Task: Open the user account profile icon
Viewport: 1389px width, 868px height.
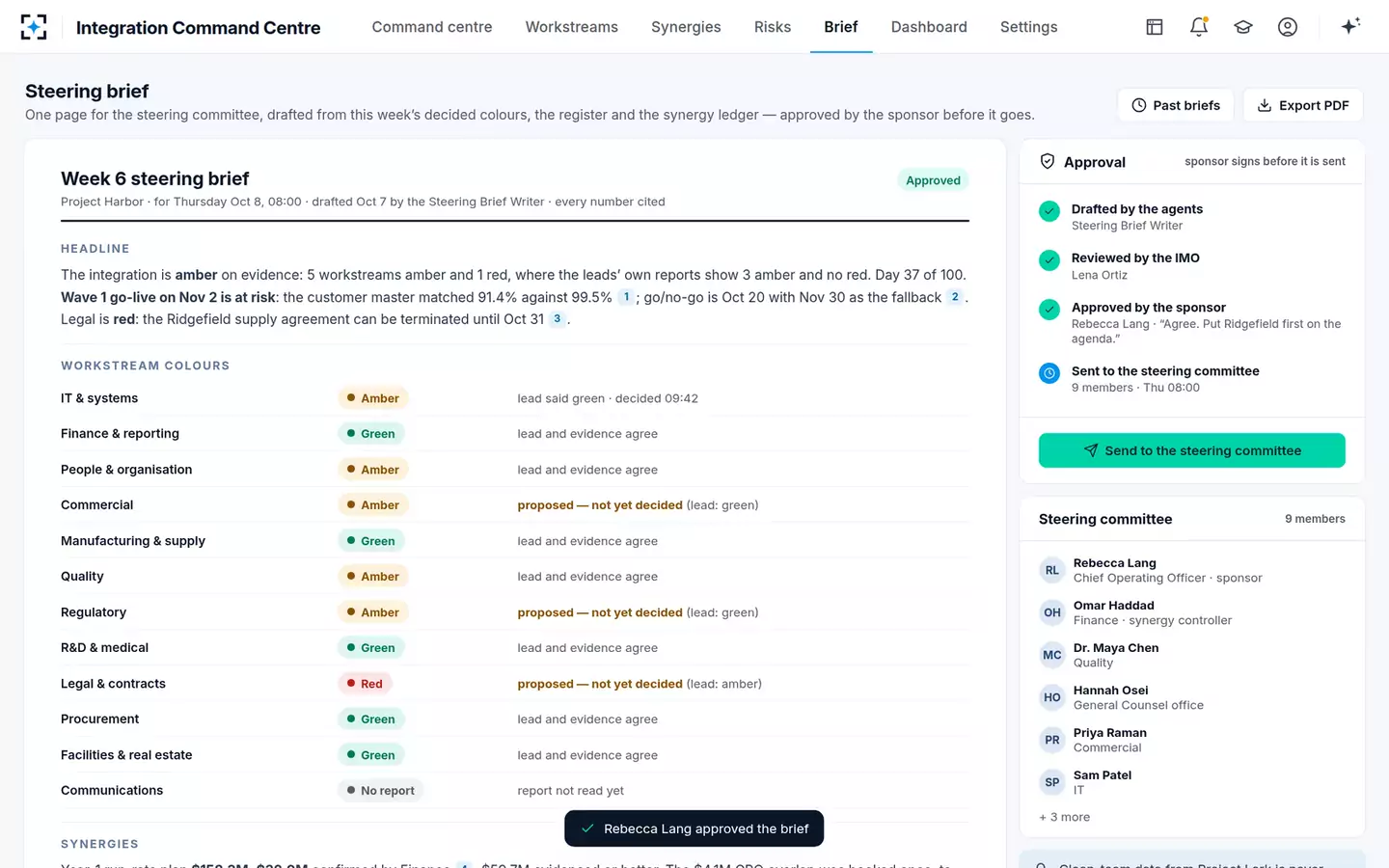Action: point(1288,27)
